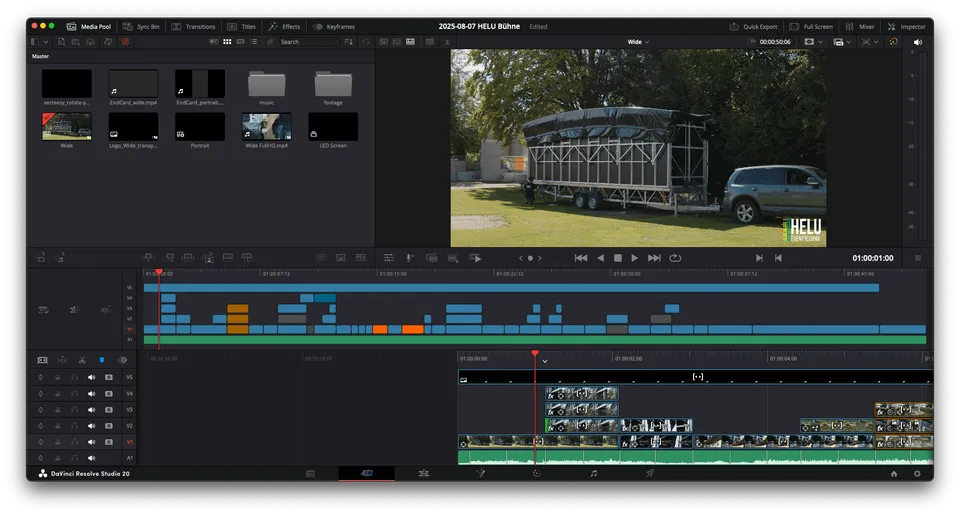Mute track A1 speaker icon
The image size is (960, 516).
pyautogui.click(x=91, y=458)
